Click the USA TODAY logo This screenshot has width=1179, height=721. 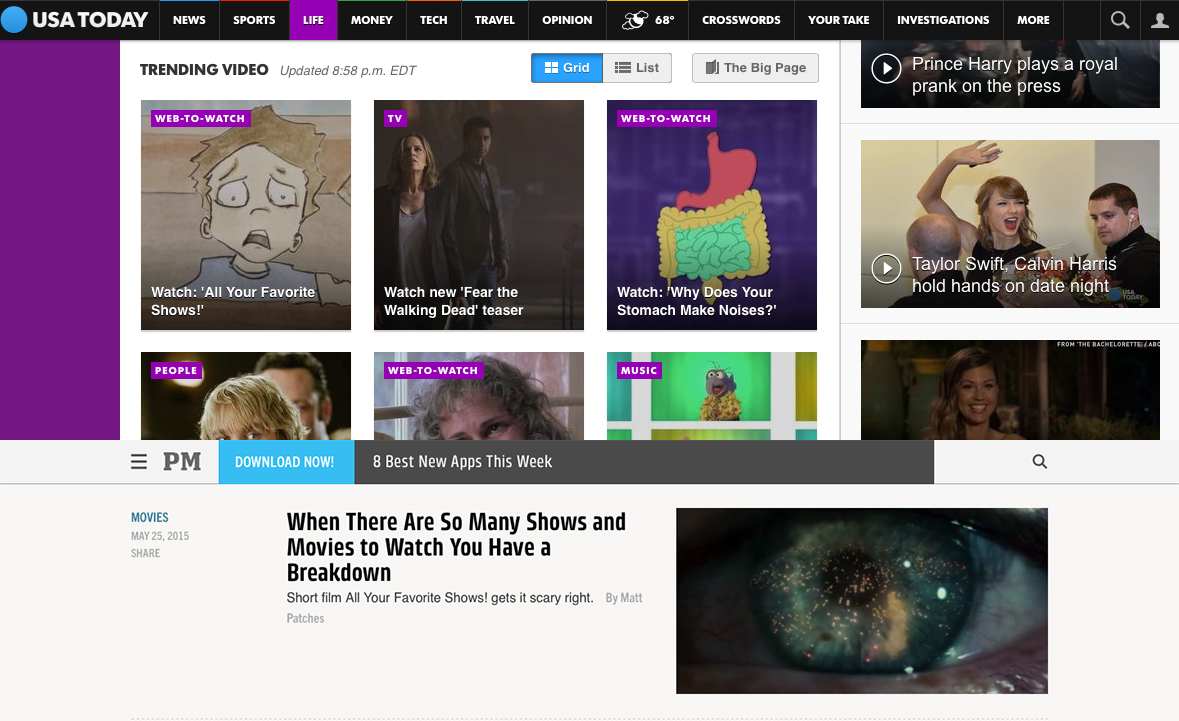(x=75, y=20)
